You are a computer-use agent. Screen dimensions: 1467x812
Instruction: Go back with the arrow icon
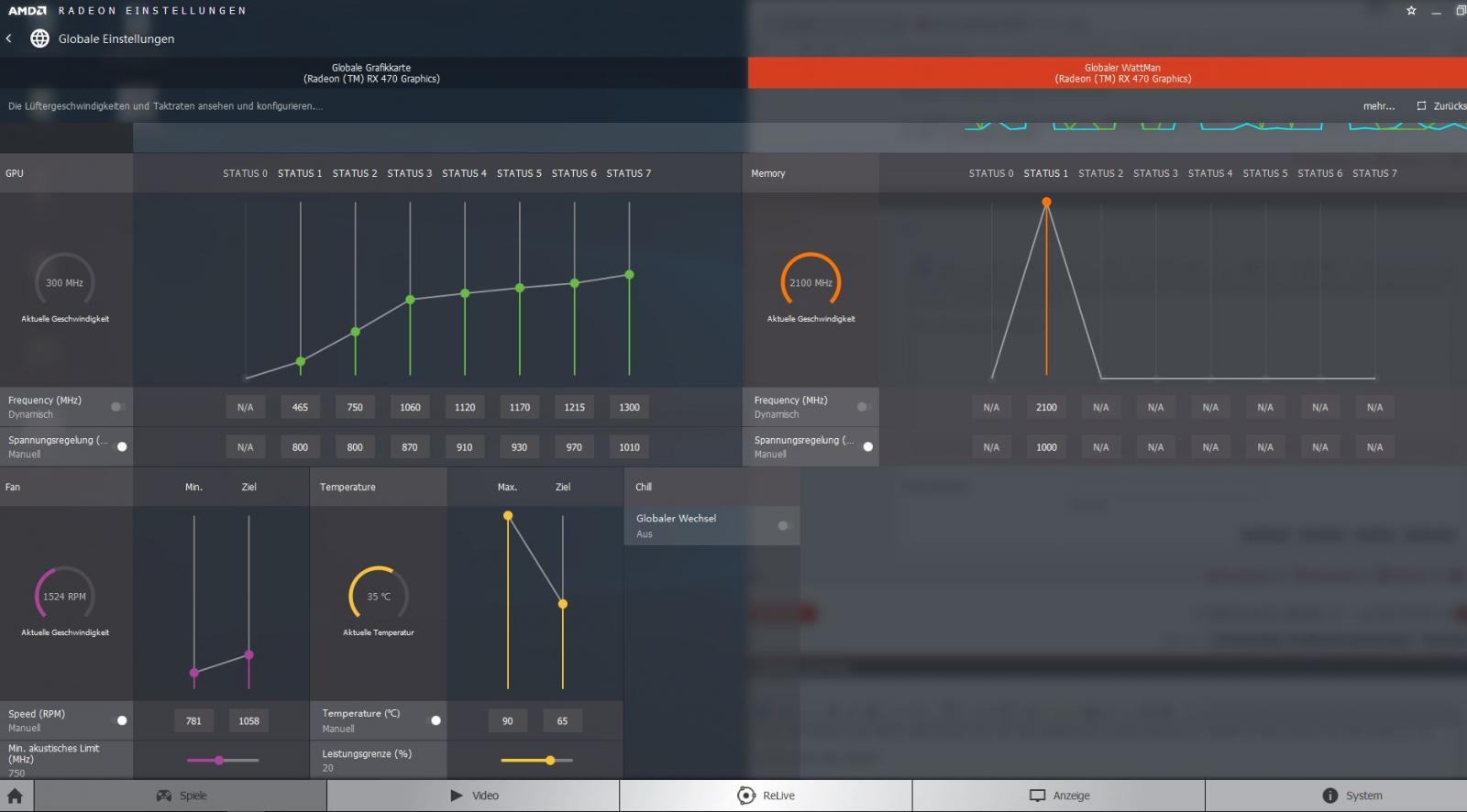[x=8, y=38]
